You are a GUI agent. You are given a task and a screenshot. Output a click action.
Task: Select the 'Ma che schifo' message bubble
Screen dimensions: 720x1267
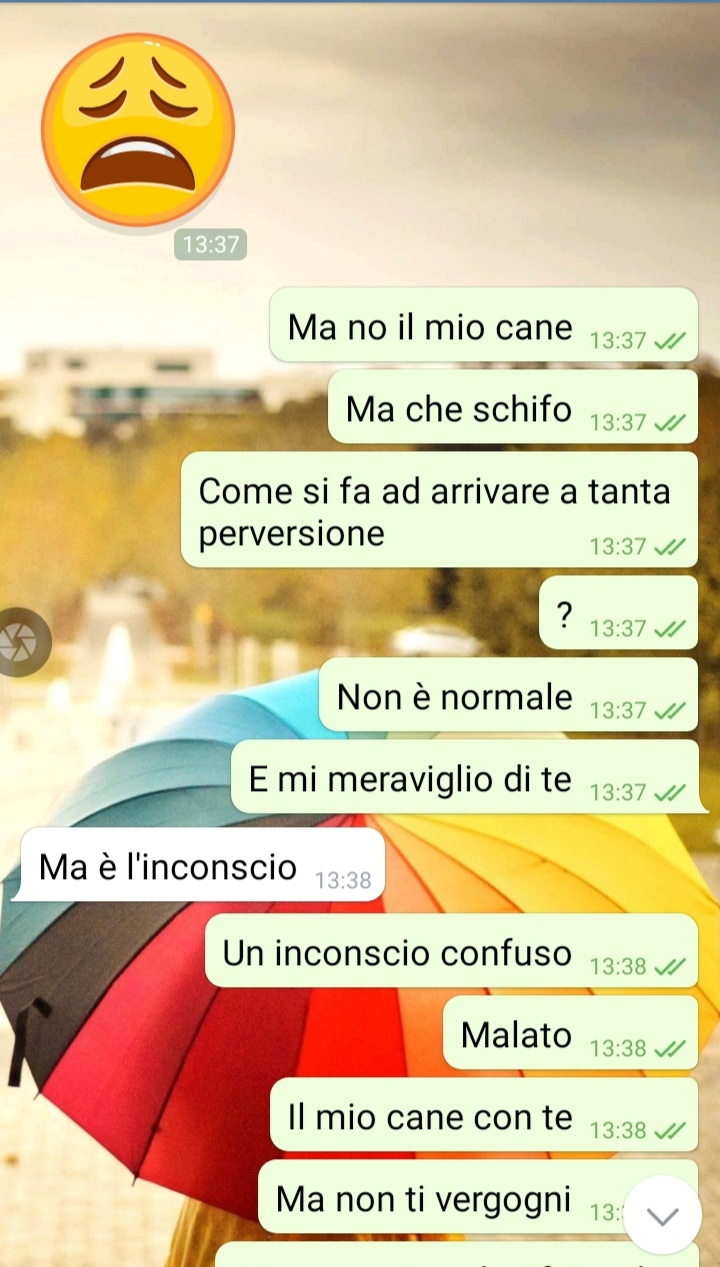pos(513,407)
